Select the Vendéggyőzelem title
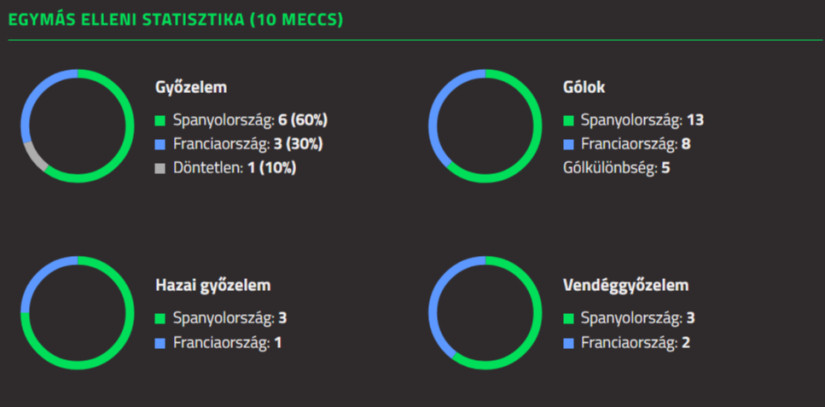Viewport: 825px width, 407px height. 626,286
